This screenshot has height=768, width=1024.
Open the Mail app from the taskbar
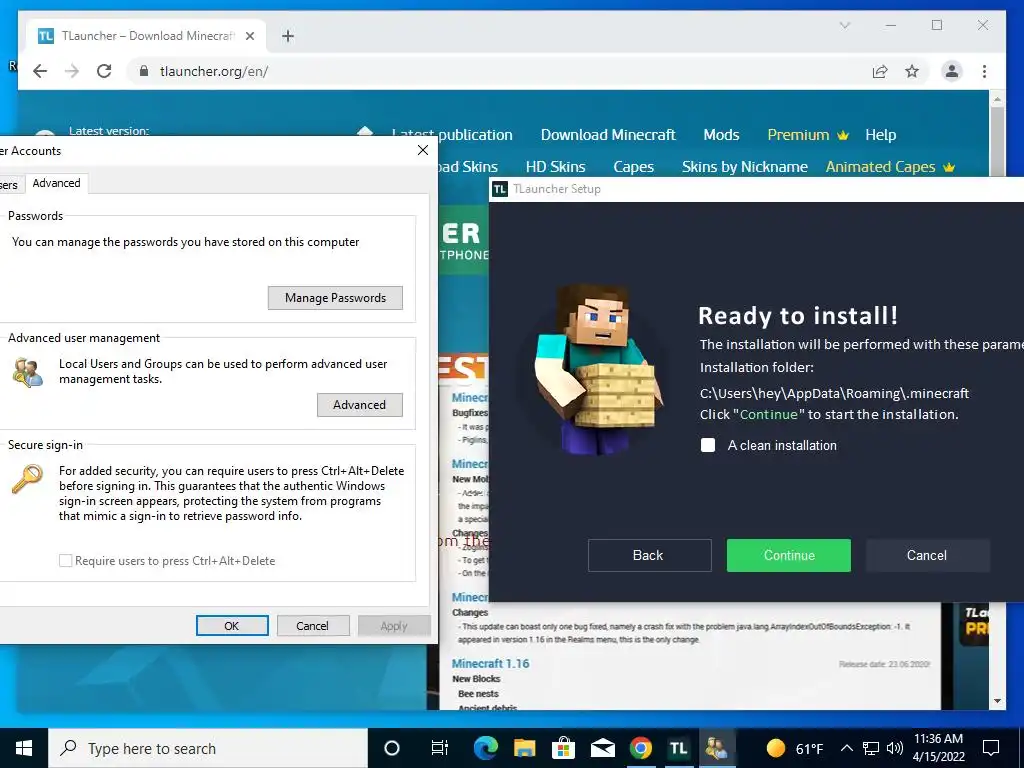click(602, 748)
